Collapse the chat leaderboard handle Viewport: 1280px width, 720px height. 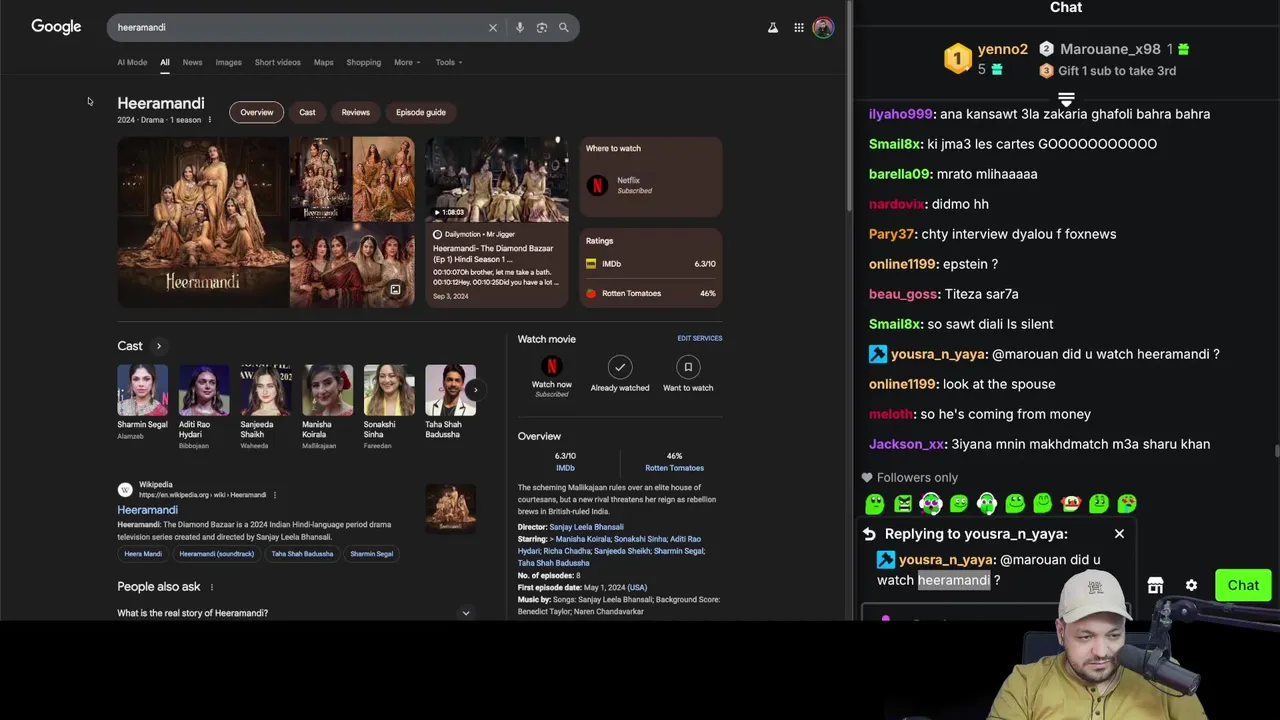pos(1066,99)
